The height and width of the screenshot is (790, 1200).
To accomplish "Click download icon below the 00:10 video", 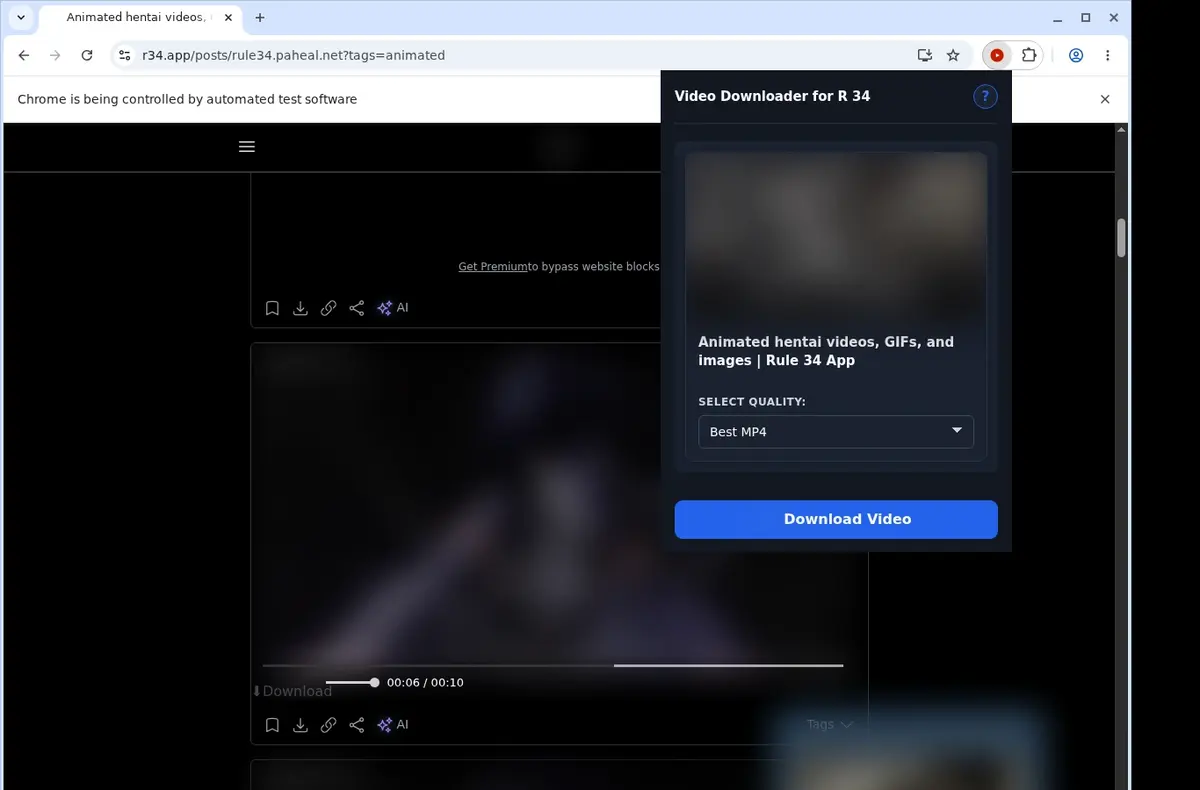I will 300,725.
